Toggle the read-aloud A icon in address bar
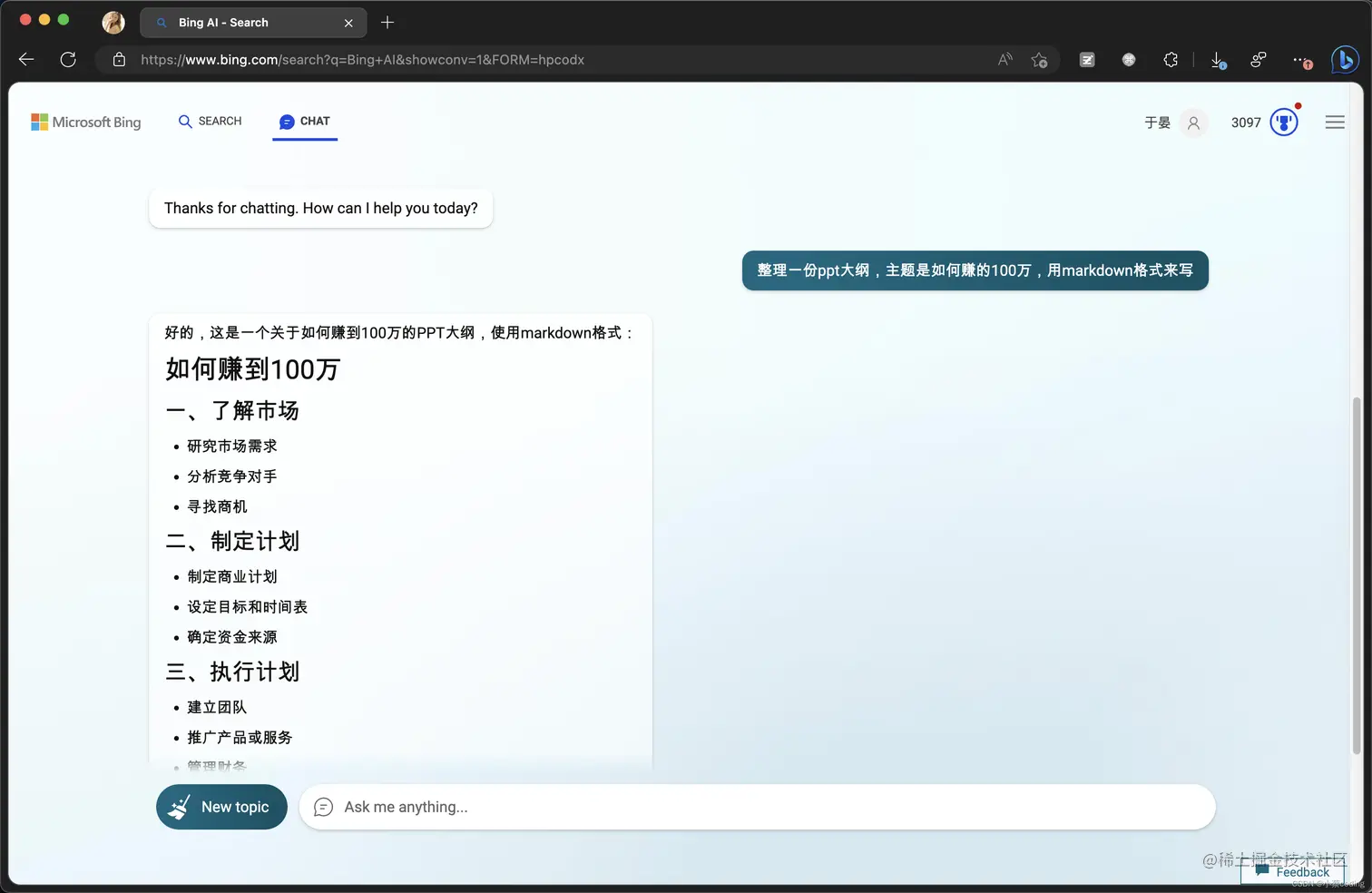This screenshot has height=893, width=1372. click(1004, 59)
